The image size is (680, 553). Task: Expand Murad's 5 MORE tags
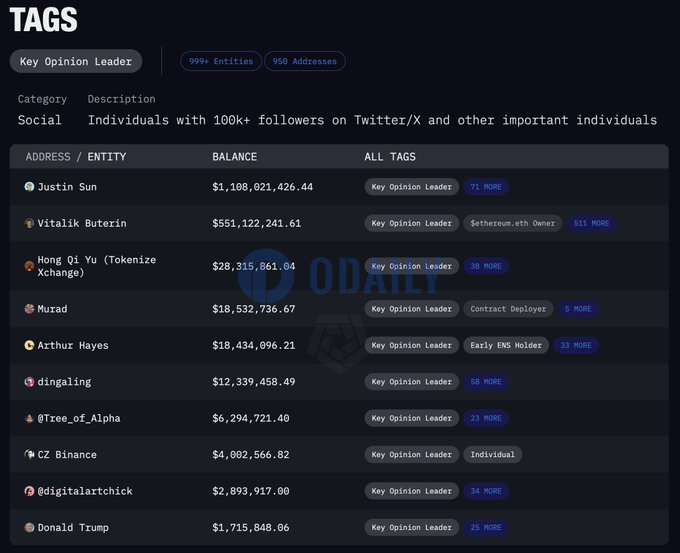(x=578, y=309)
